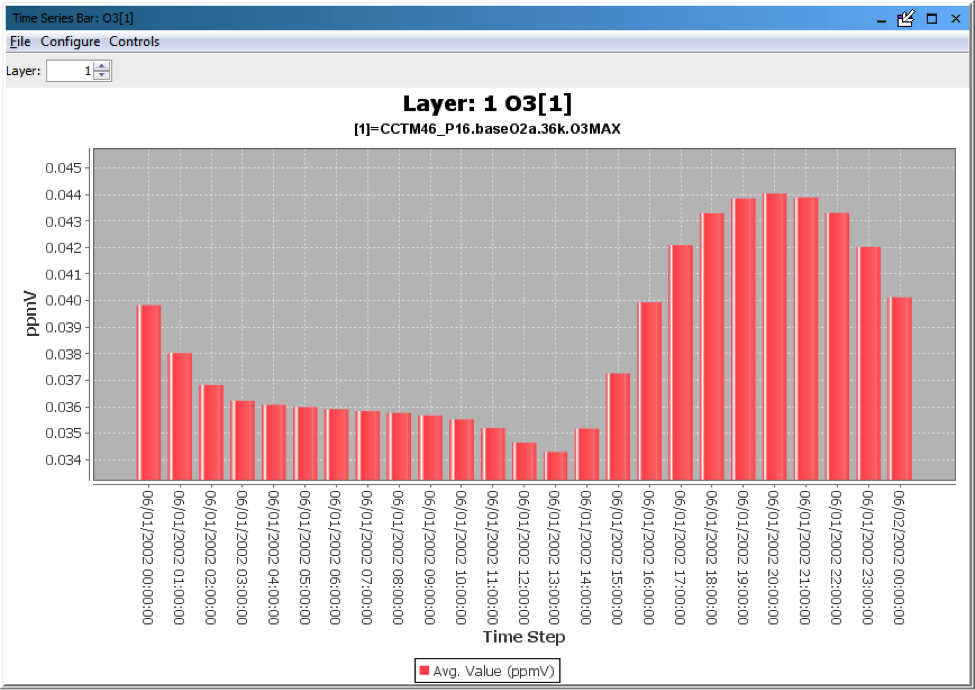
Task: Select the lowest bar at 06/01/2002 13:00:00
Action: click(x=555, y=466)
